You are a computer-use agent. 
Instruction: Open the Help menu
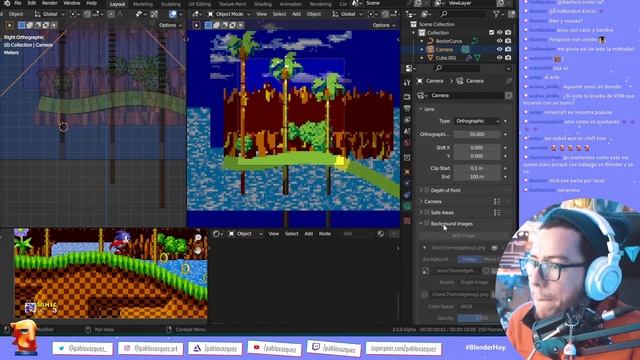(x=91, y=3)
